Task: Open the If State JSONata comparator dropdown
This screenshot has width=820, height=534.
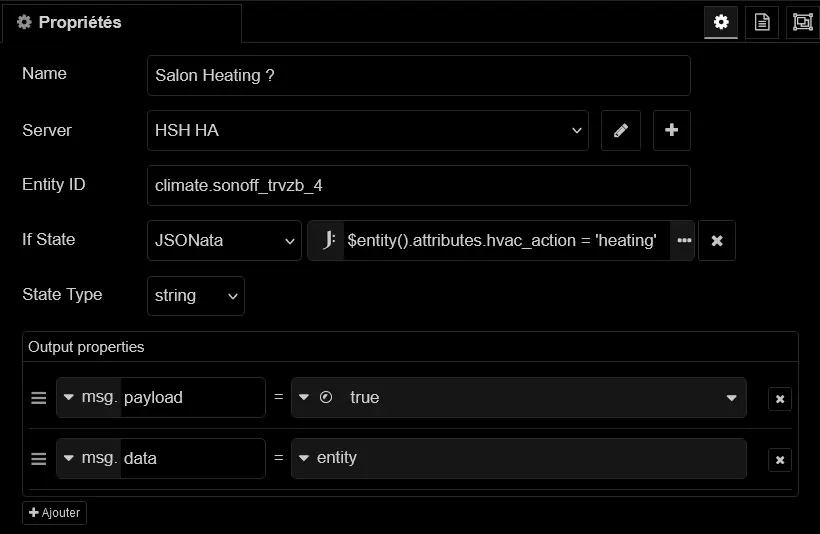Action: tap(223, 241)
